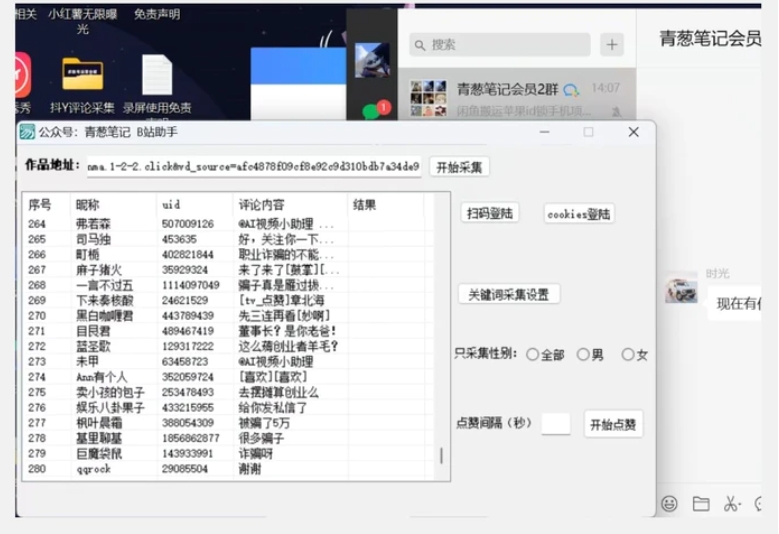This screenshot has width=779, height=534.
Task: Open the file folder icon in chat toolbar
Action: 701,503
